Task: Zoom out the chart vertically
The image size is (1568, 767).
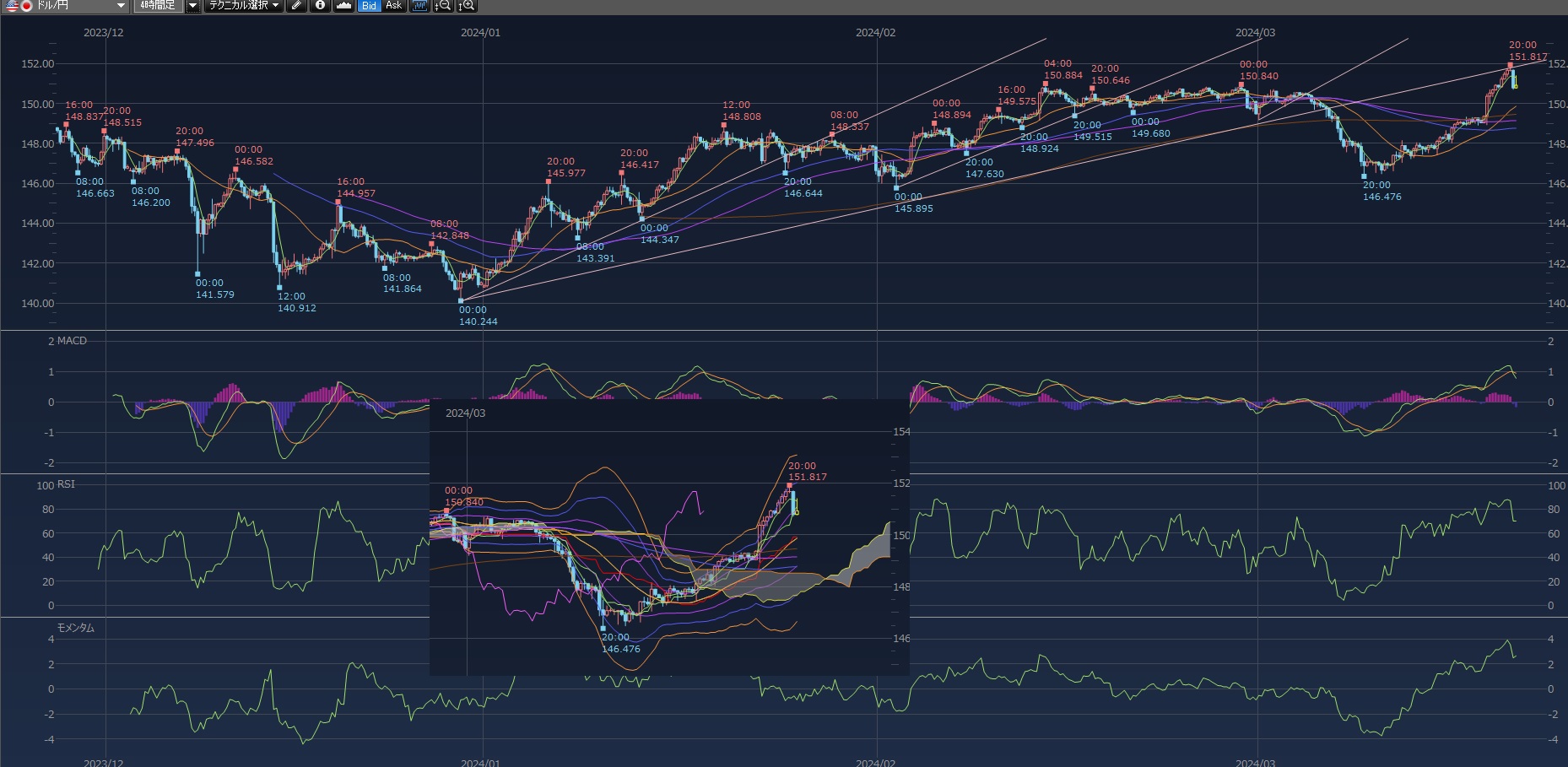Action: (442, 6)
